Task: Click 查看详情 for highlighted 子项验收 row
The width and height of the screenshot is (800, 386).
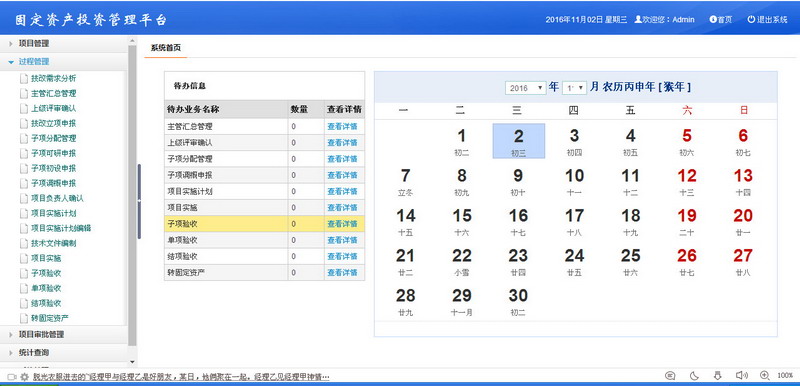Action: pyautogui.click(x=342, y=224)
